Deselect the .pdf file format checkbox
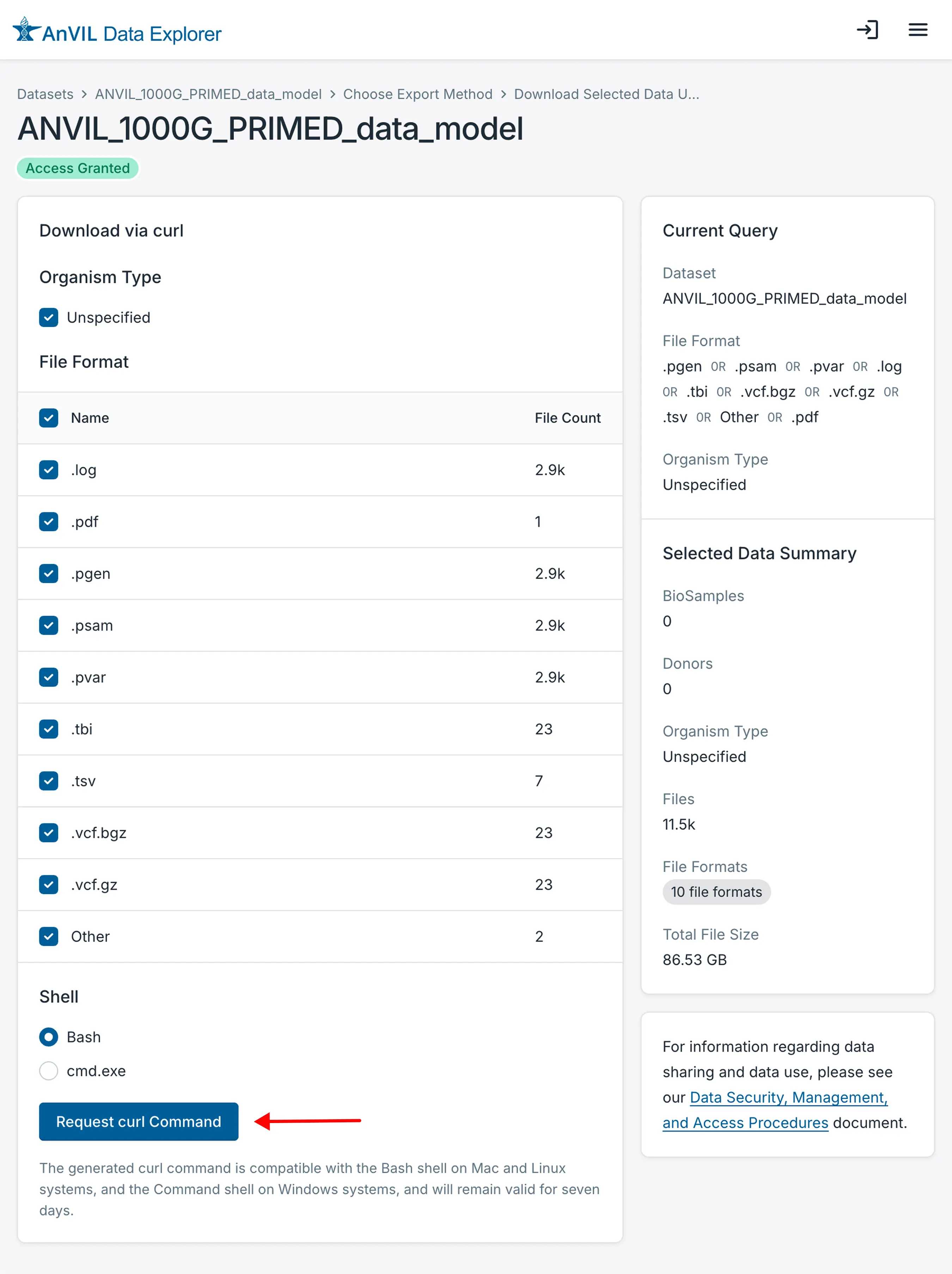 point(49,521)
